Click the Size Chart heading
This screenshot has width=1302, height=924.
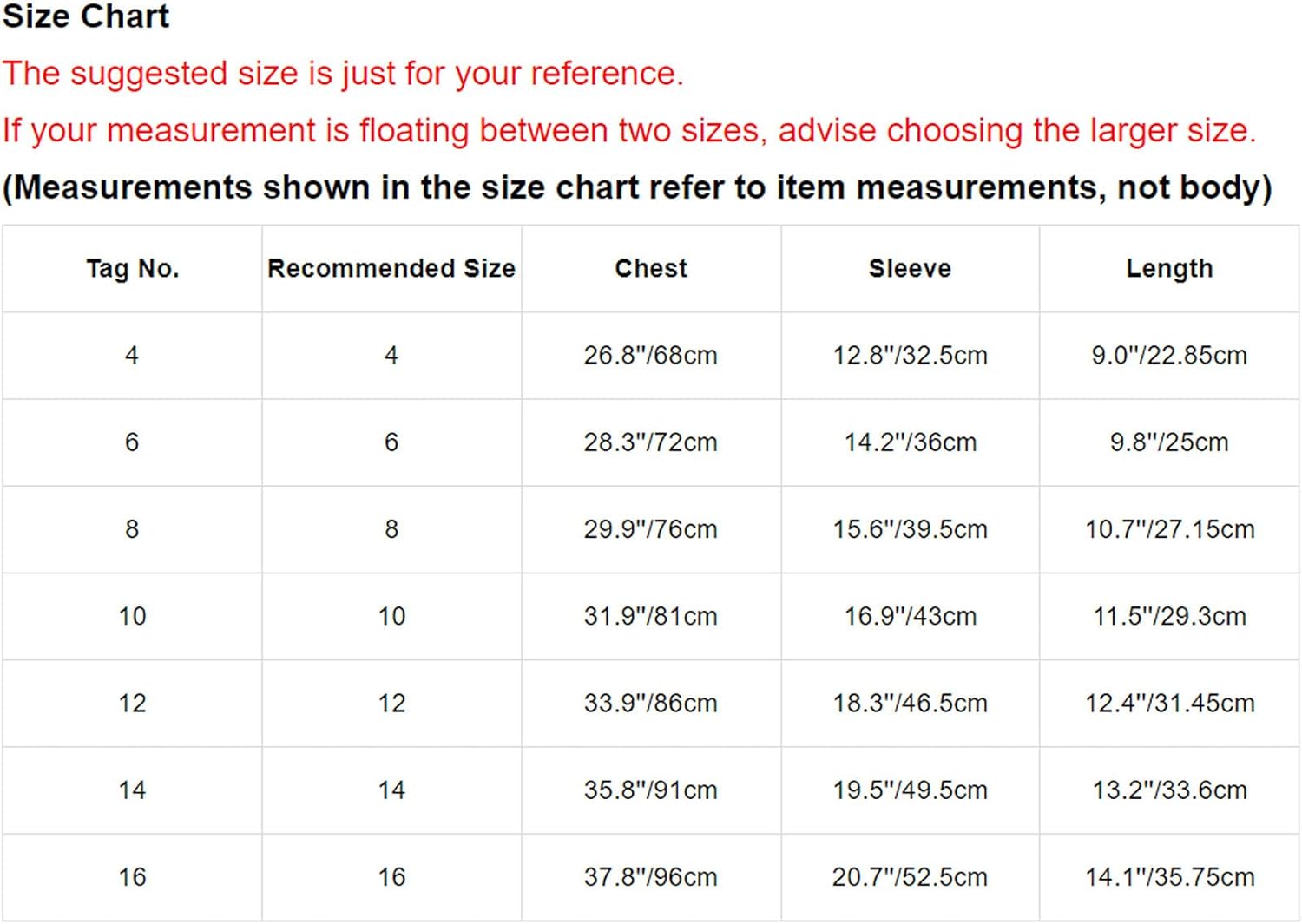(86, 16)
